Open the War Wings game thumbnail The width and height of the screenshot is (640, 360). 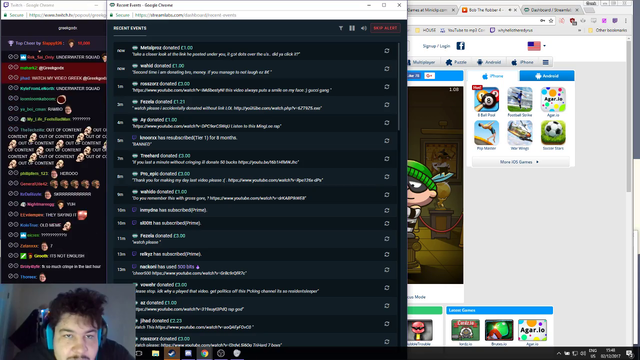tap(520, 133)
